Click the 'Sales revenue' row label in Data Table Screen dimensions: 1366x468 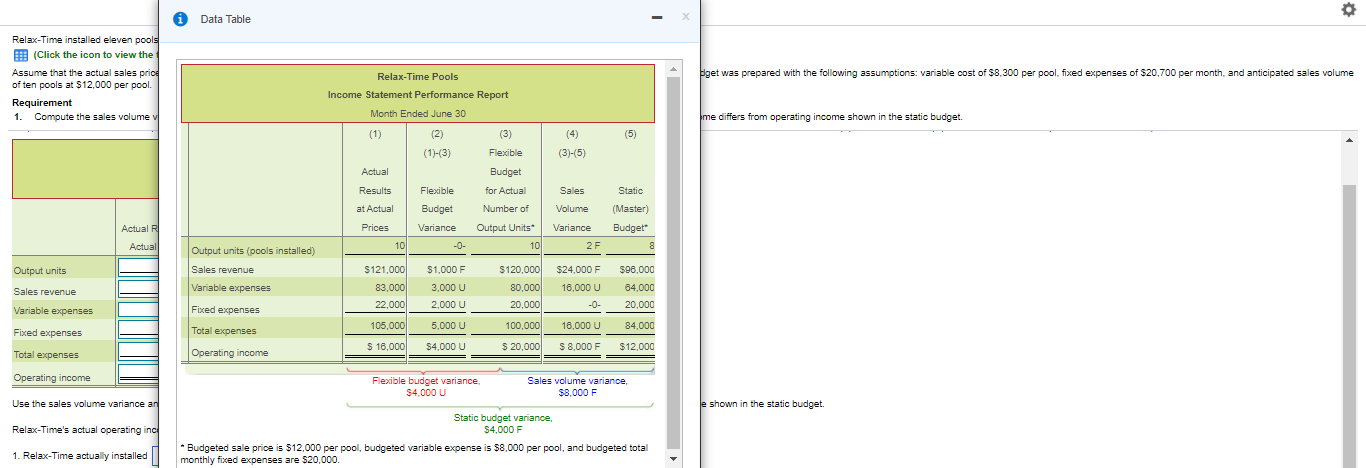coord(222,269)
